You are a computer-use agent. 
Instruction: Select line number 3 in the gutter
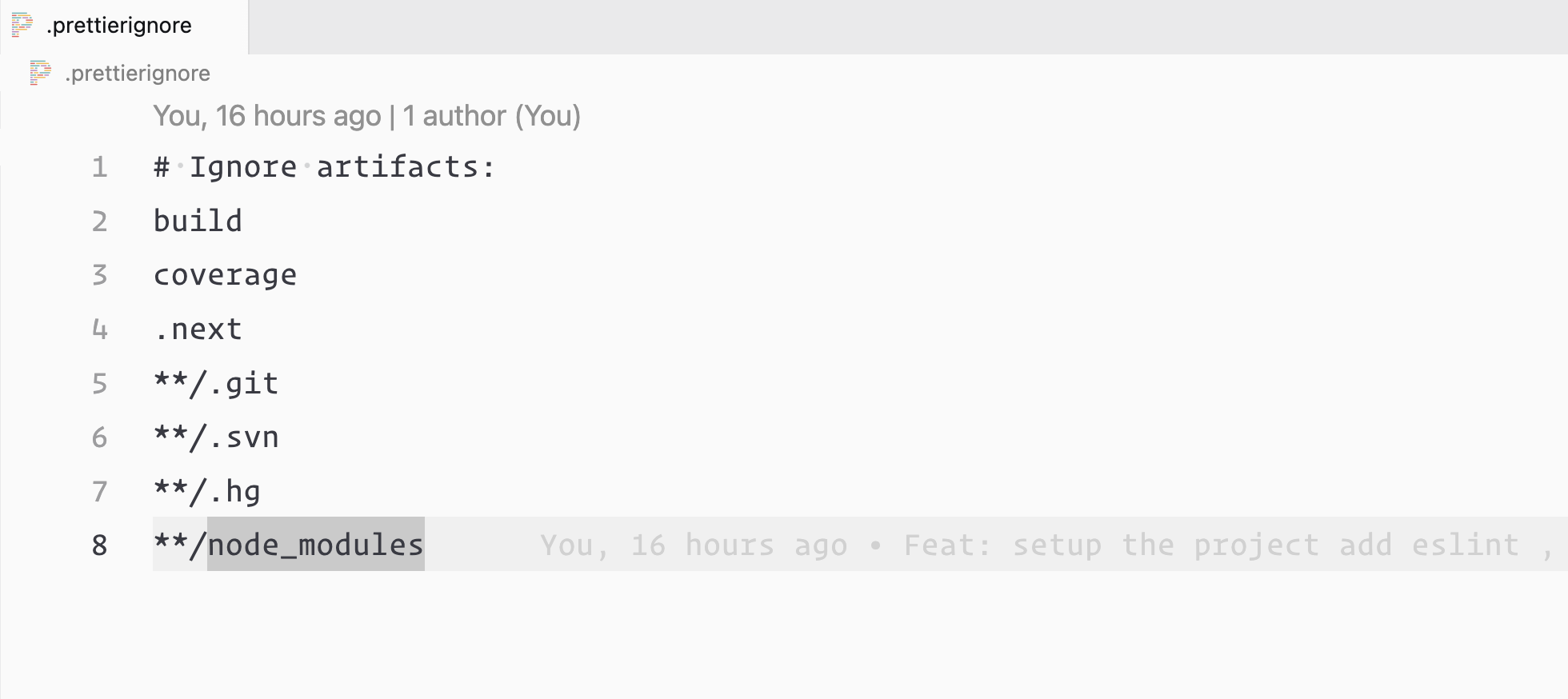(x=99, y=275)
